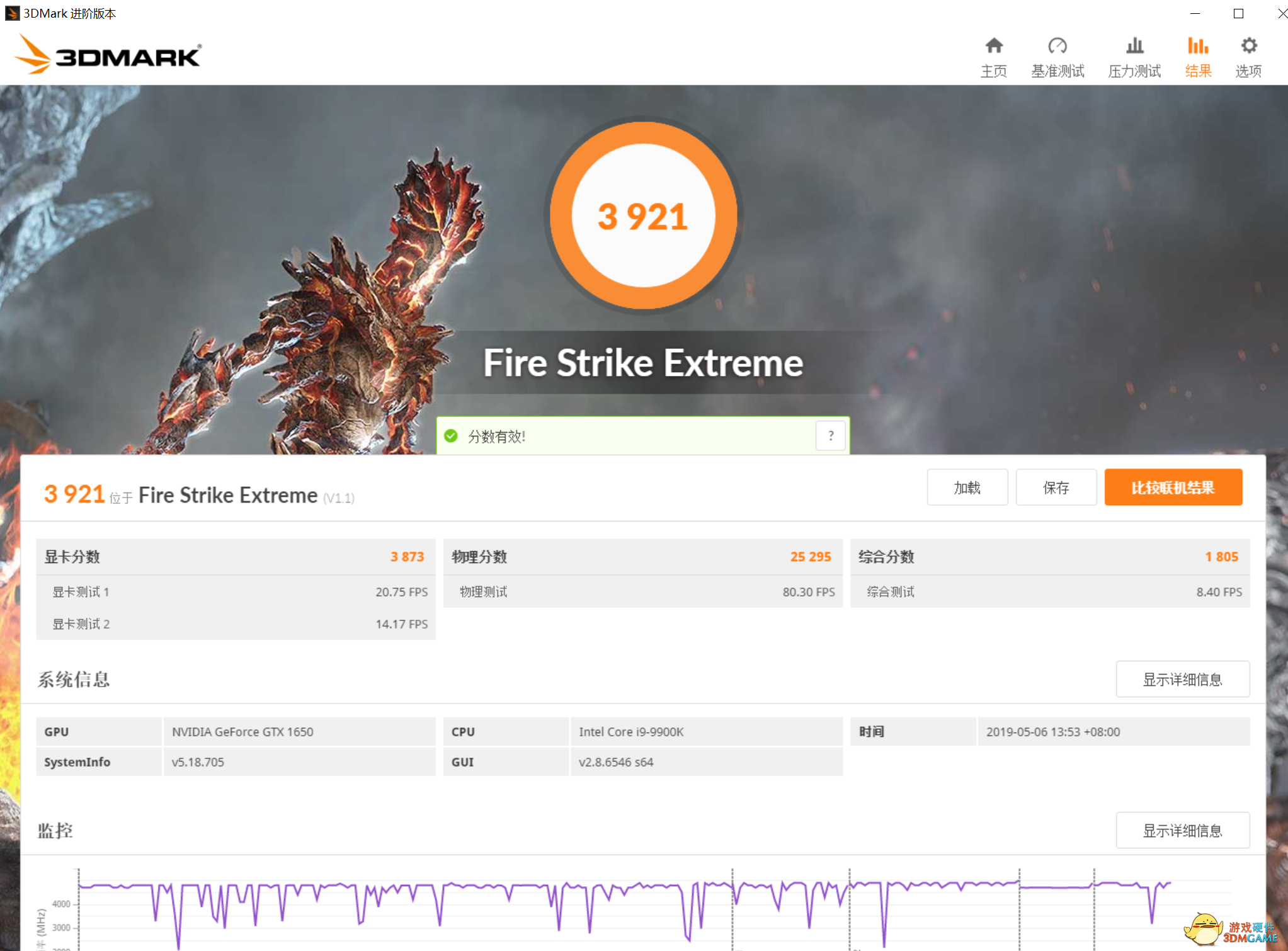The image size is (1288, 951).
Task: Click the 3DMark logo in header
Action: pyautogui.click(x=107, y=55)
